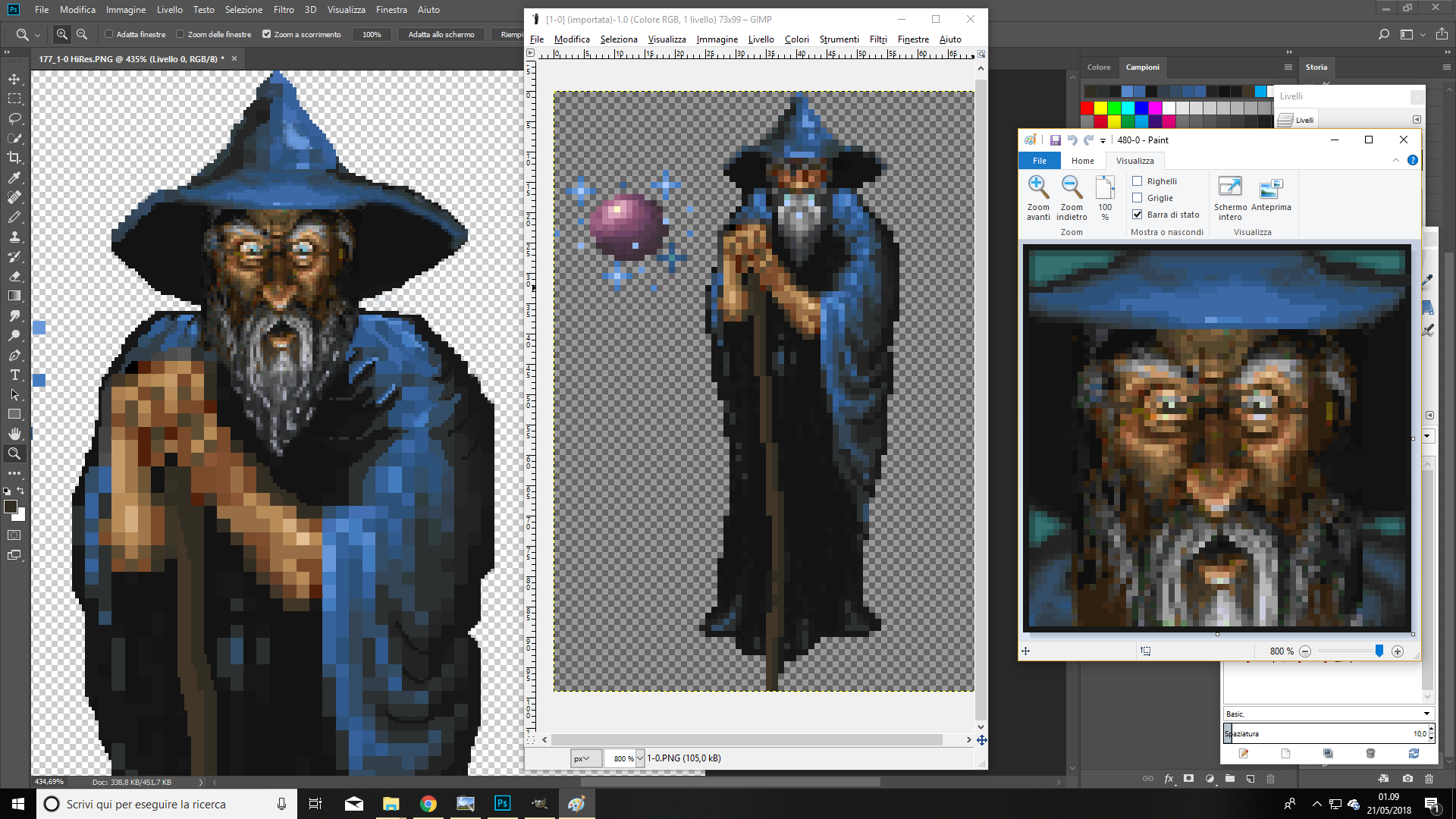Screen dimensions: 1456x819
Task: Open the Livello menu in Photoshop
Action: (x=170, y=10)
